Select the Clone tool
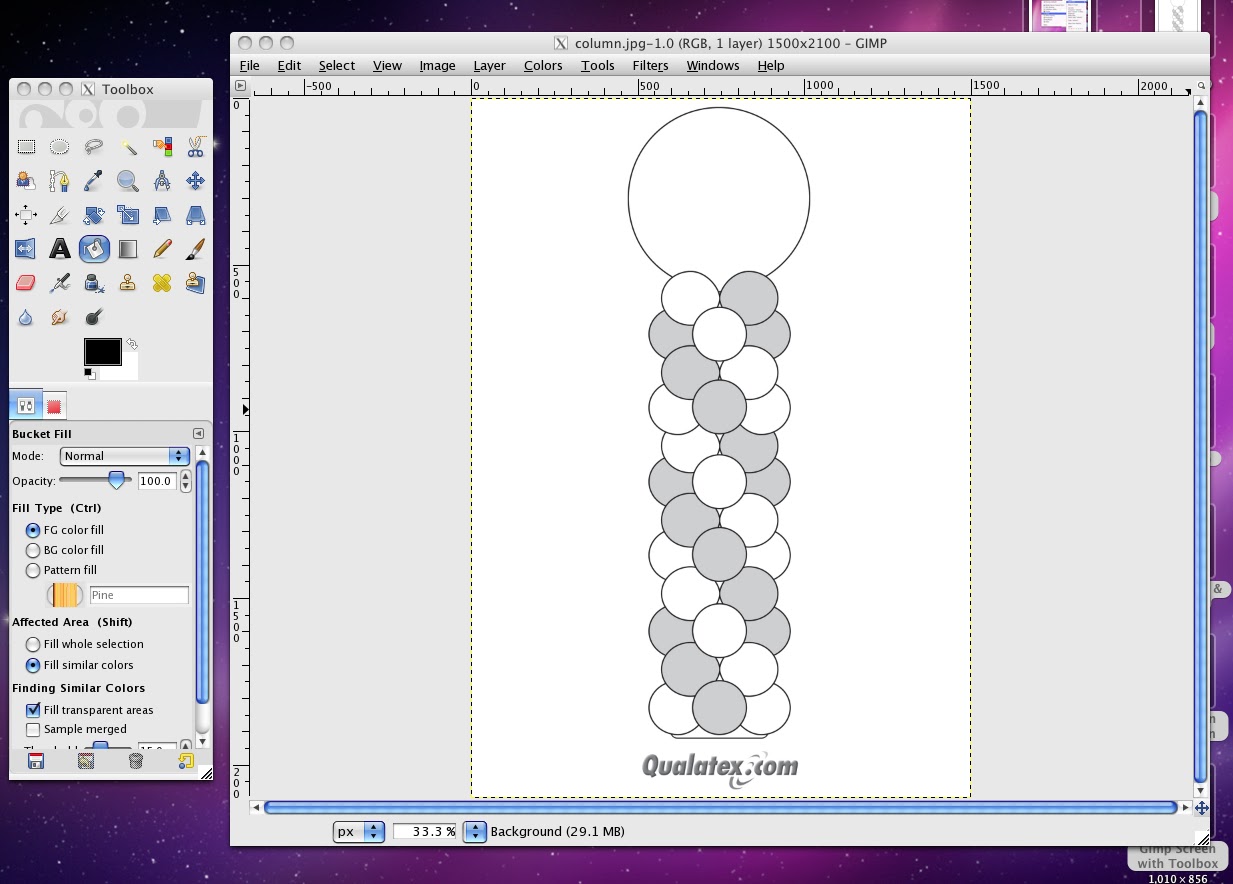 click(127, 283)
